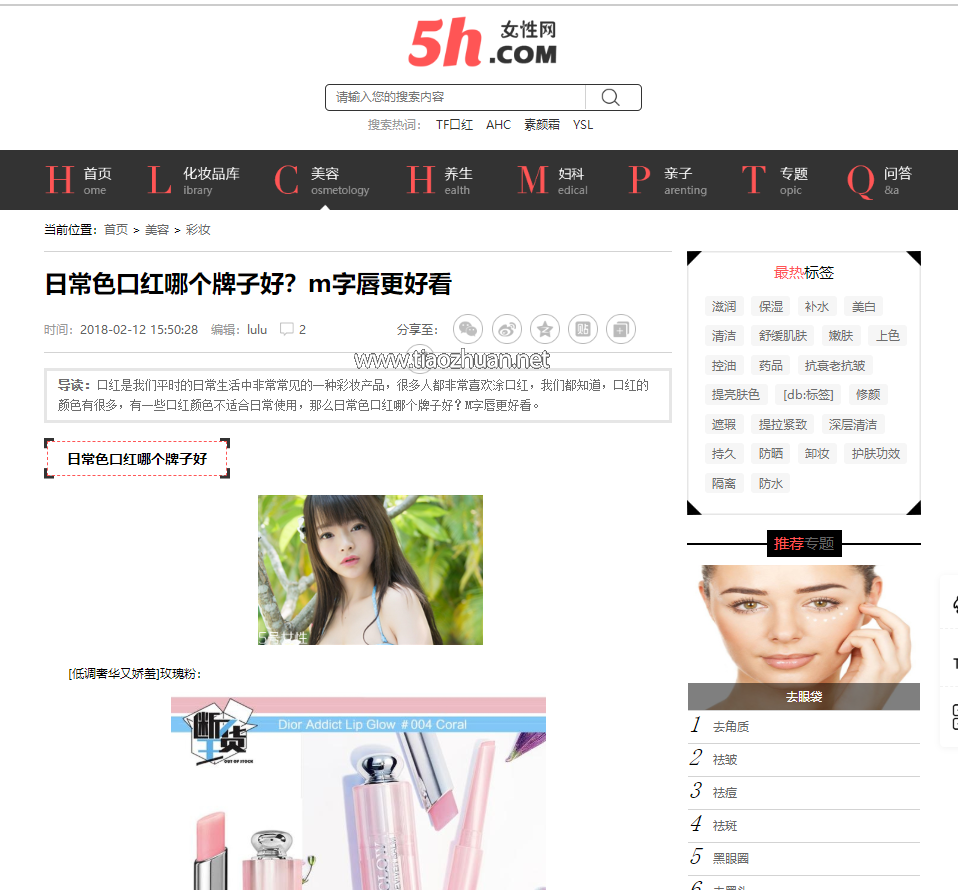Open 亲子 Parenting navigation item
This screenshot has width=958, height=890.
point(668,180)
